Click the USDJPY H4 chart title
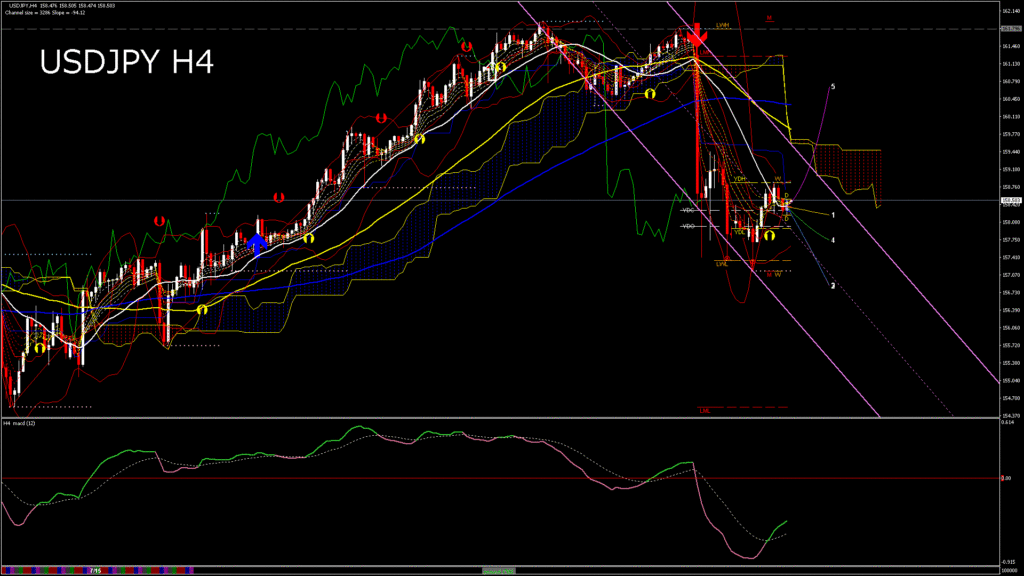This screenshot has width=1024, height=576. tap(126, 62)
